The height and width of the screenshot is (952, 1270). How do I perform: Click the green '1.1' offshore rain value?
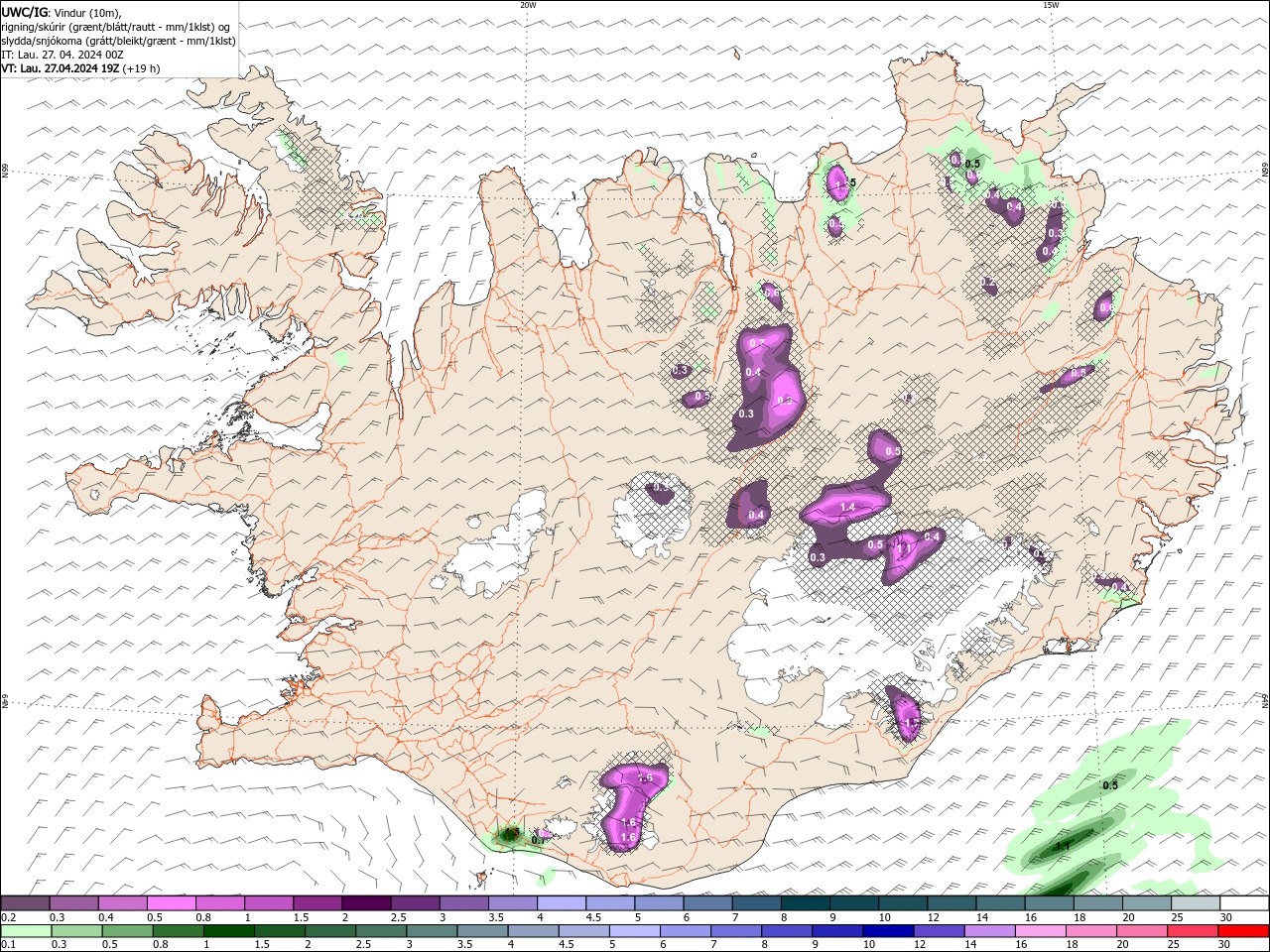tap(1062, 846)
